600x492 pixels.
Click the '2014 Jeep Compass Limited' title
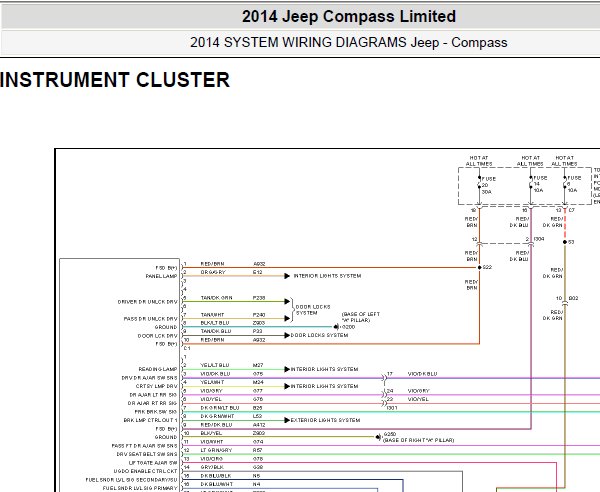[349, 16]
